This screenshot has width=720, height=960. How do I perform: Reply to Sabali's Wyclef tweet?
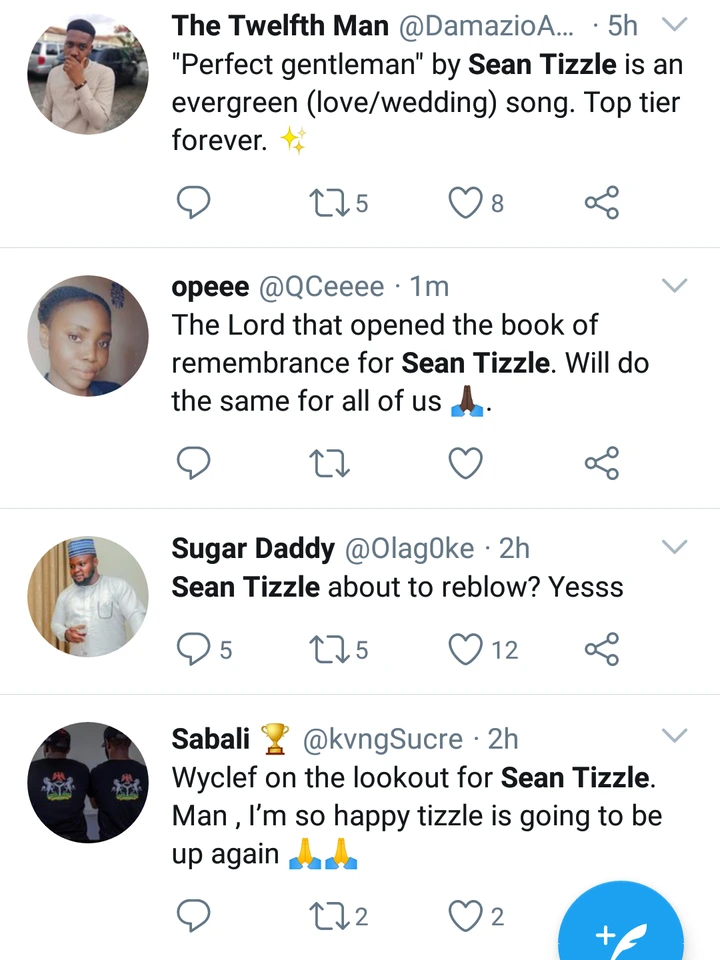click(193, 915)
